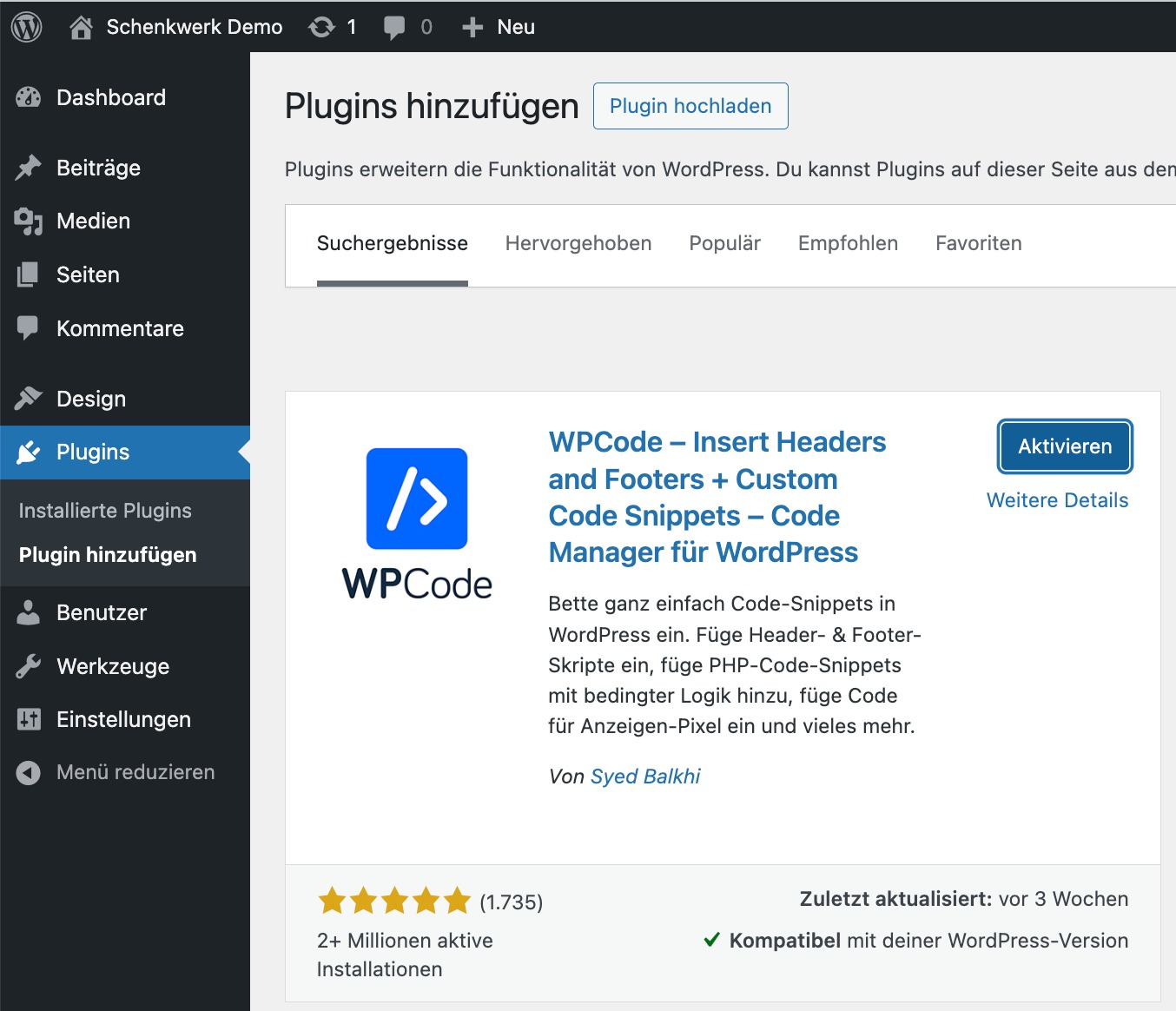Open Installierte Plugins submenu item
The image size is (1176, 1011).
105,511
